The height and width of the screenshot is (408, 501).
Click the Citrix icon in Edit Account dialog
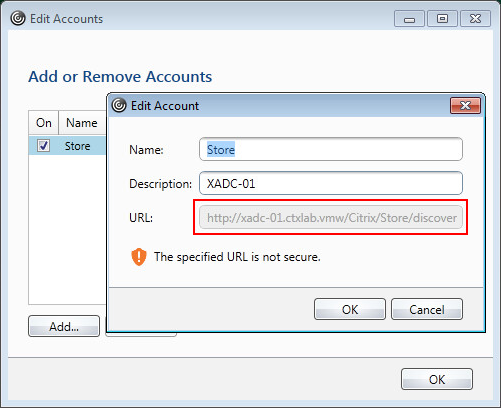(119, 105)
